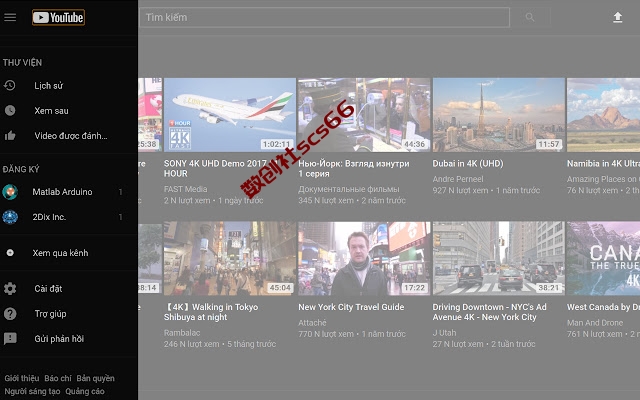Open the West Canada video thumbnail
The height and width of the screenshot is (400, 640).
603,258
